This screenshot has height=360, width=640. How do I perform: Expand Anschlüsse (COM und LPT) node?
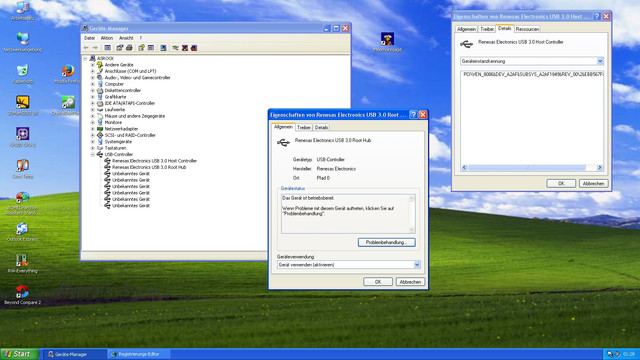point(93,71)
